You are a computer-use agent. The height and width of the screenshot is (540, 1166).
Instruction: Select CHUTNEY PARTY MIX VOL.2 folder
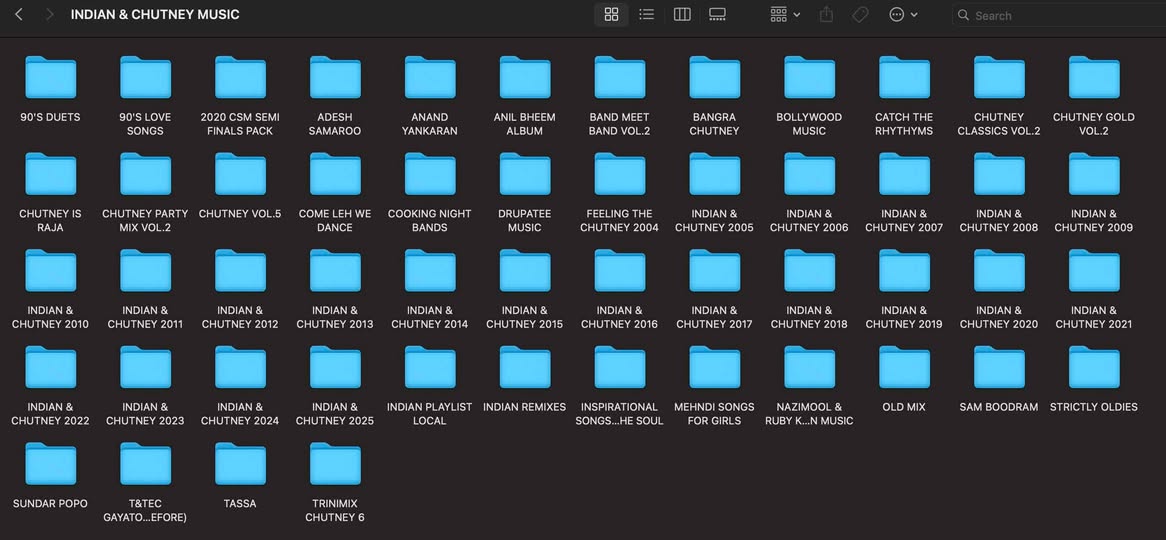[x=146, y=174]
